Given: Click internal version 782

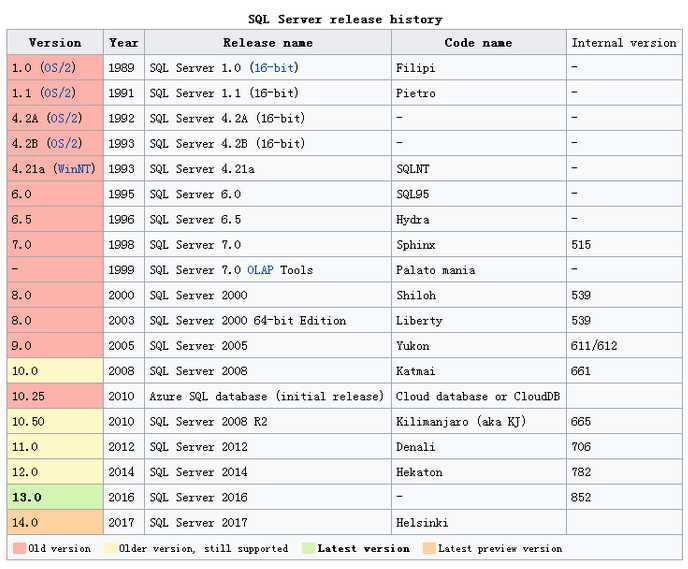Looking at the screenshot, I should 581,472.
